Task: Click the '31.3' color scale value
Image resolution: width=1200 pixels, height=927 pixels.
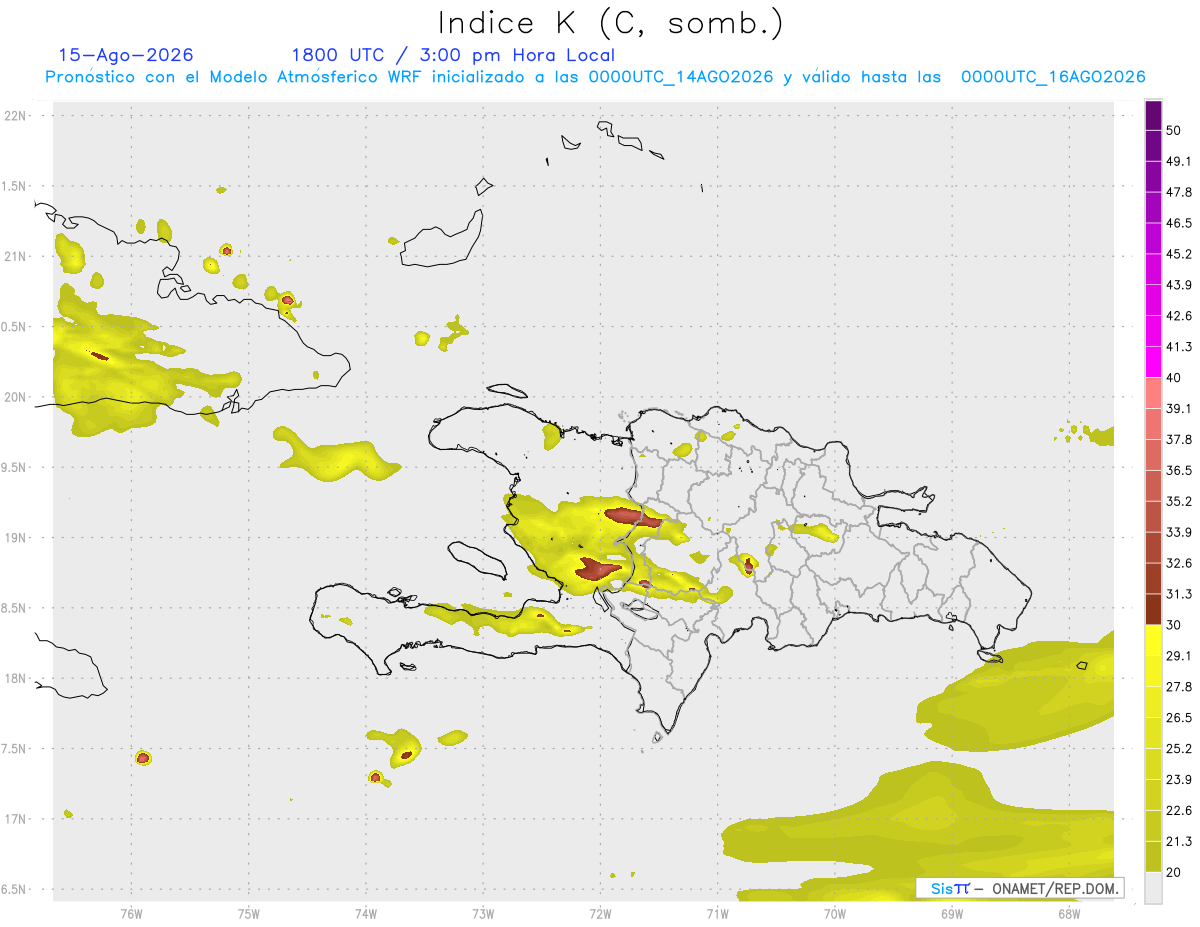Action: [1178, 594]
